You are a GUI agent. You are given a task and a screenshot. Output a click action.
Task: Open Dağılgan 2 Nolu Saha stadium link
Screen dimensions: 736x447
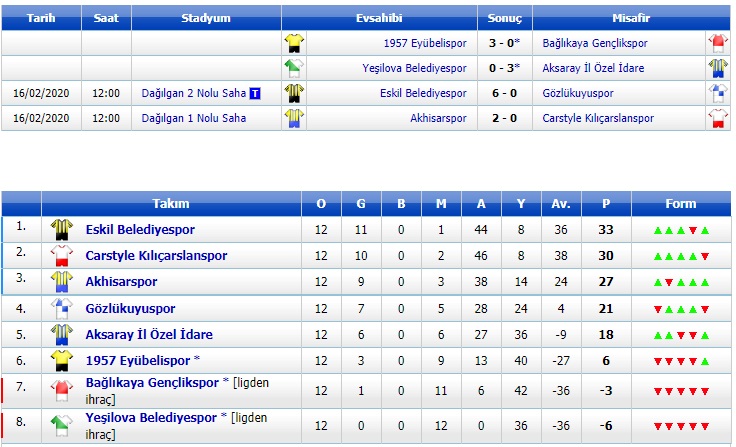194,93
